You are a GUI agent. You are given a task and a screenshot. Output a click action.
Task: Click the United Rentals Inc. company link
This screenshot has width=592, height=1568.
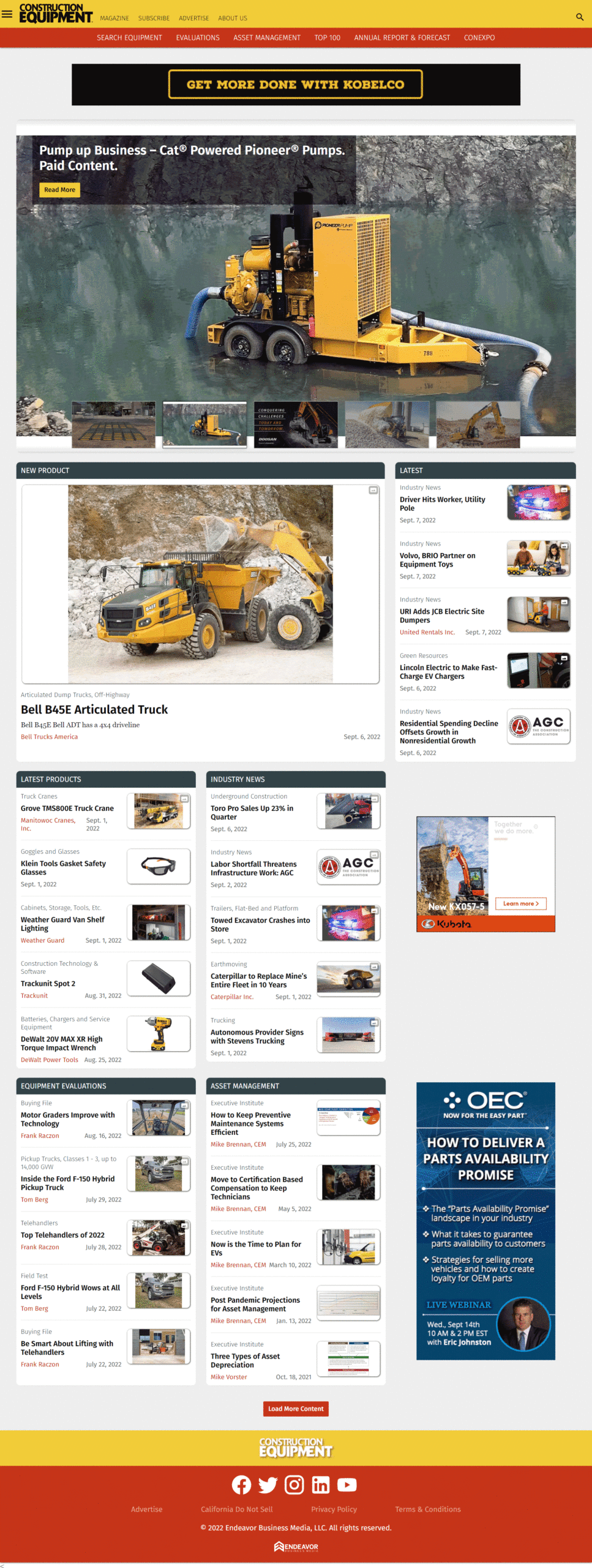point(427,632)
